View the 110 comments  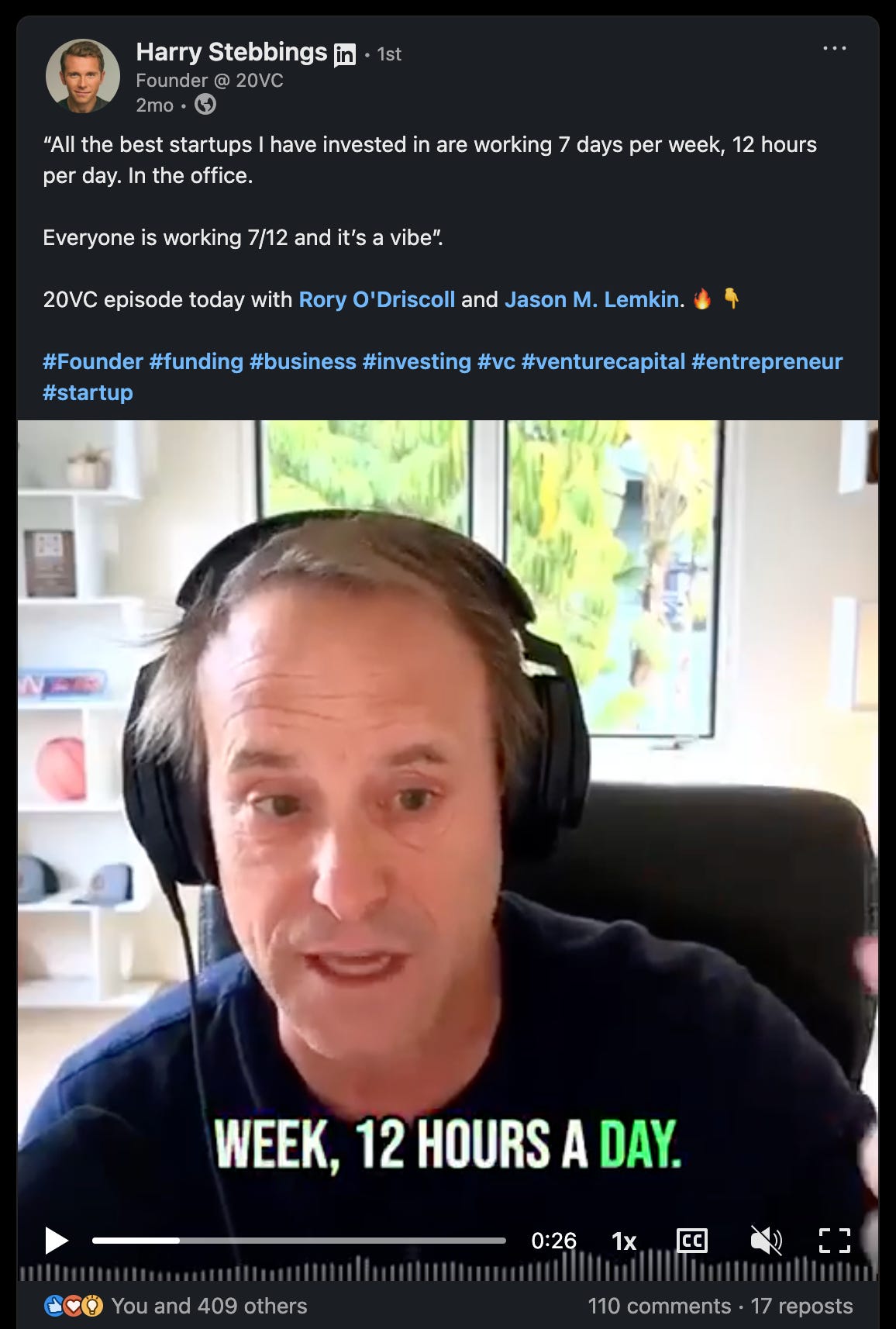[660, 1306]
